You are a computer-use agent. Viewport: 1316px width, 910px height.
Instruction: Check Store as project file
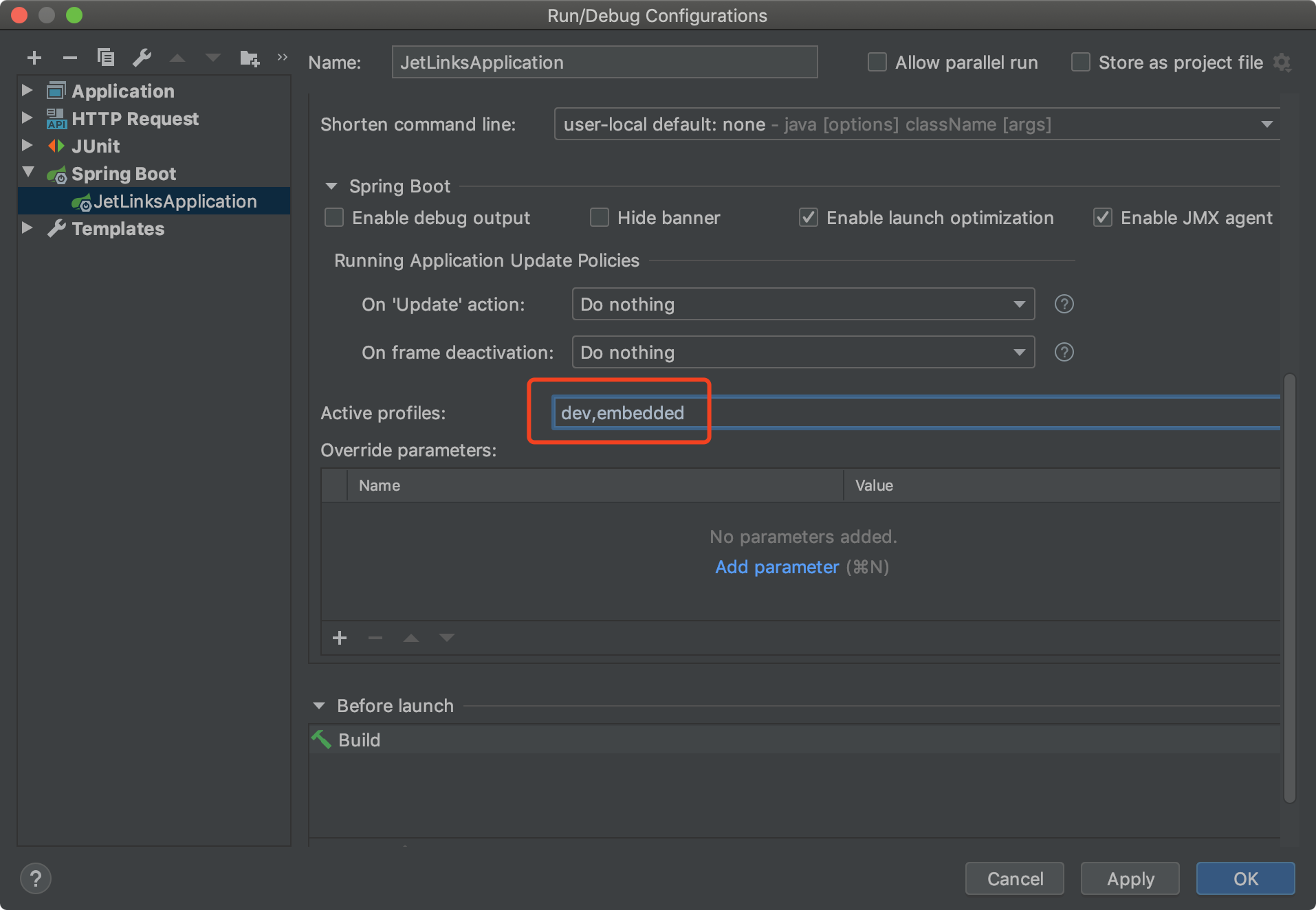point(1081,63)
